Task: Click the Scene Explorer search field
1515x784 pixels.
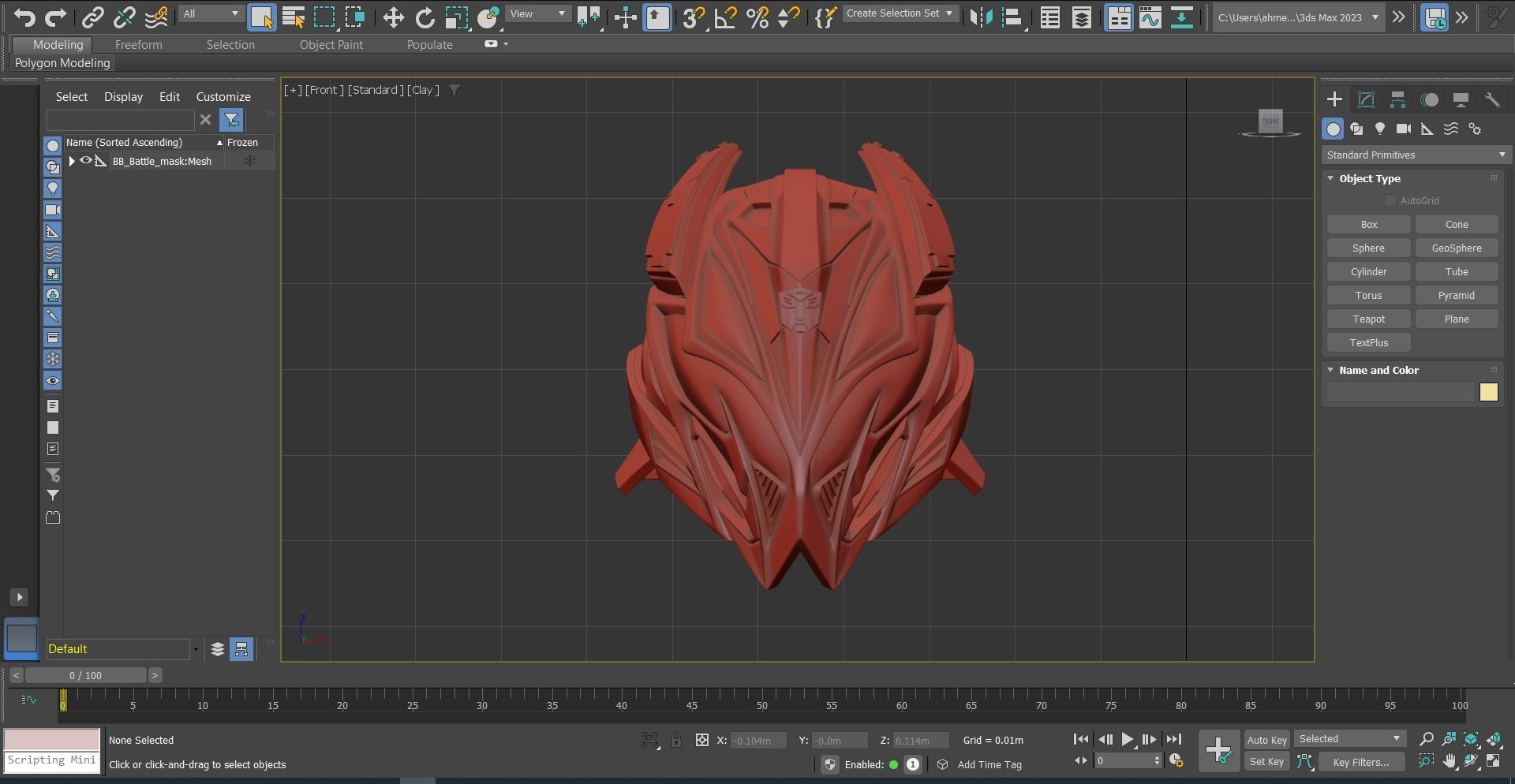Action: (120, 120)
